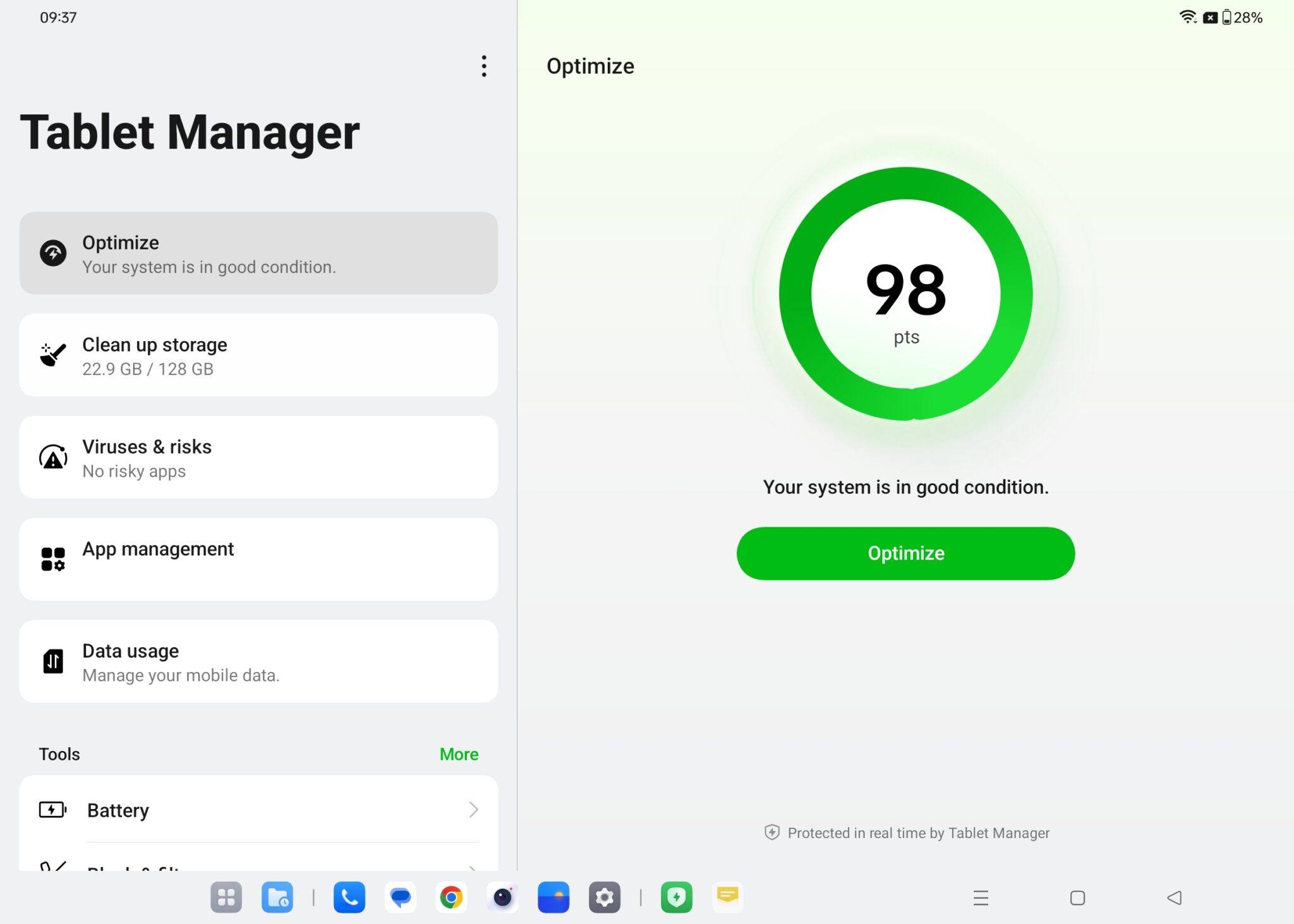Open the Phone dialer icon in the dock

(349, 897)
